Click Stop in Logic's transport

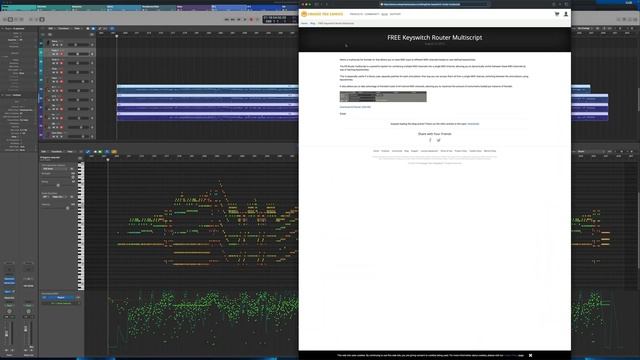pyautogui.click(x=239, y=19)
